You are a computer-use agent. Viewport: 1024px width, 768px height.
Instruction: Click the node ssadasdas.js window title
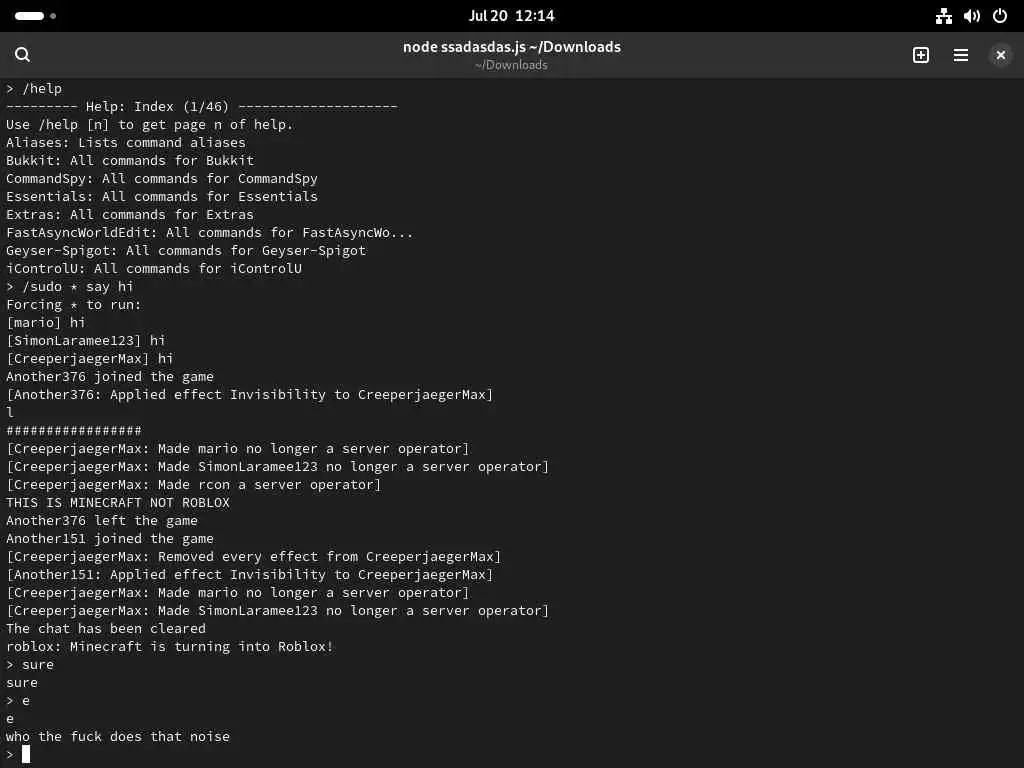coord(511,47)
